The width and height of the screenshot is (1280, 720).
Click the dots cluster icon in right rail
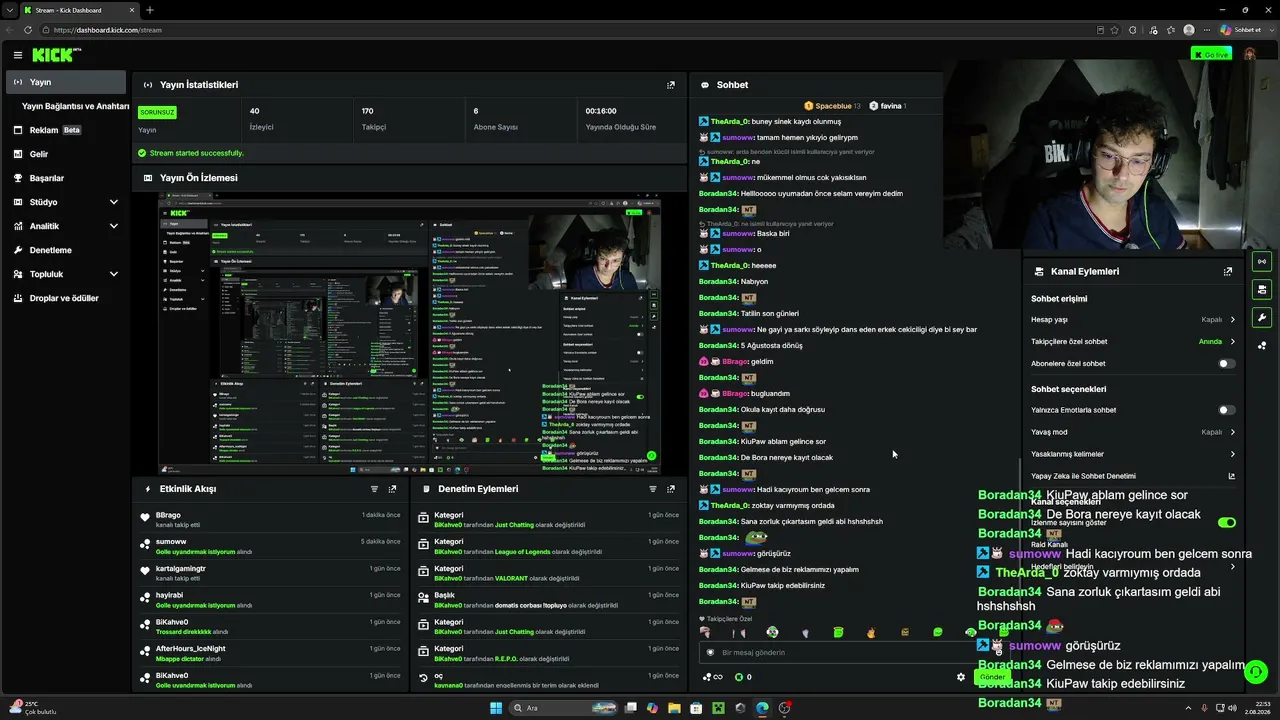pos(1262,346)
